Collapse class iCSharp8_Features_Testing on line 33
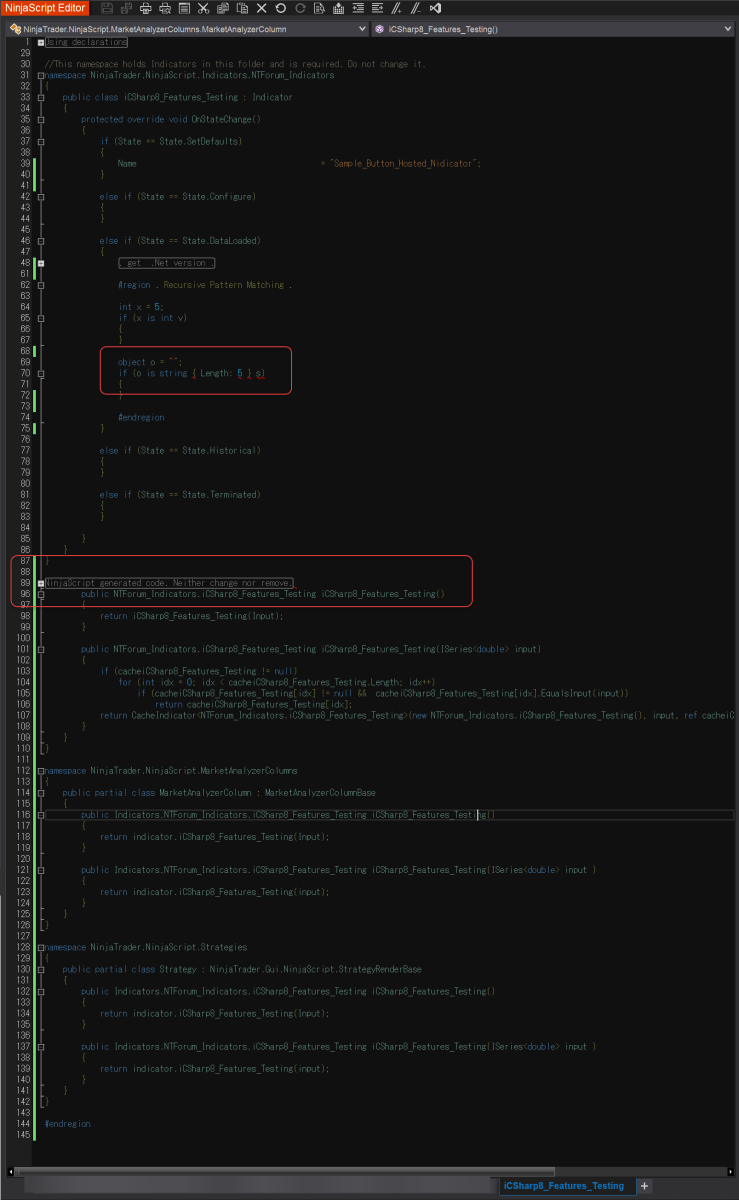 pyautogui.click(x=41, y=98)
